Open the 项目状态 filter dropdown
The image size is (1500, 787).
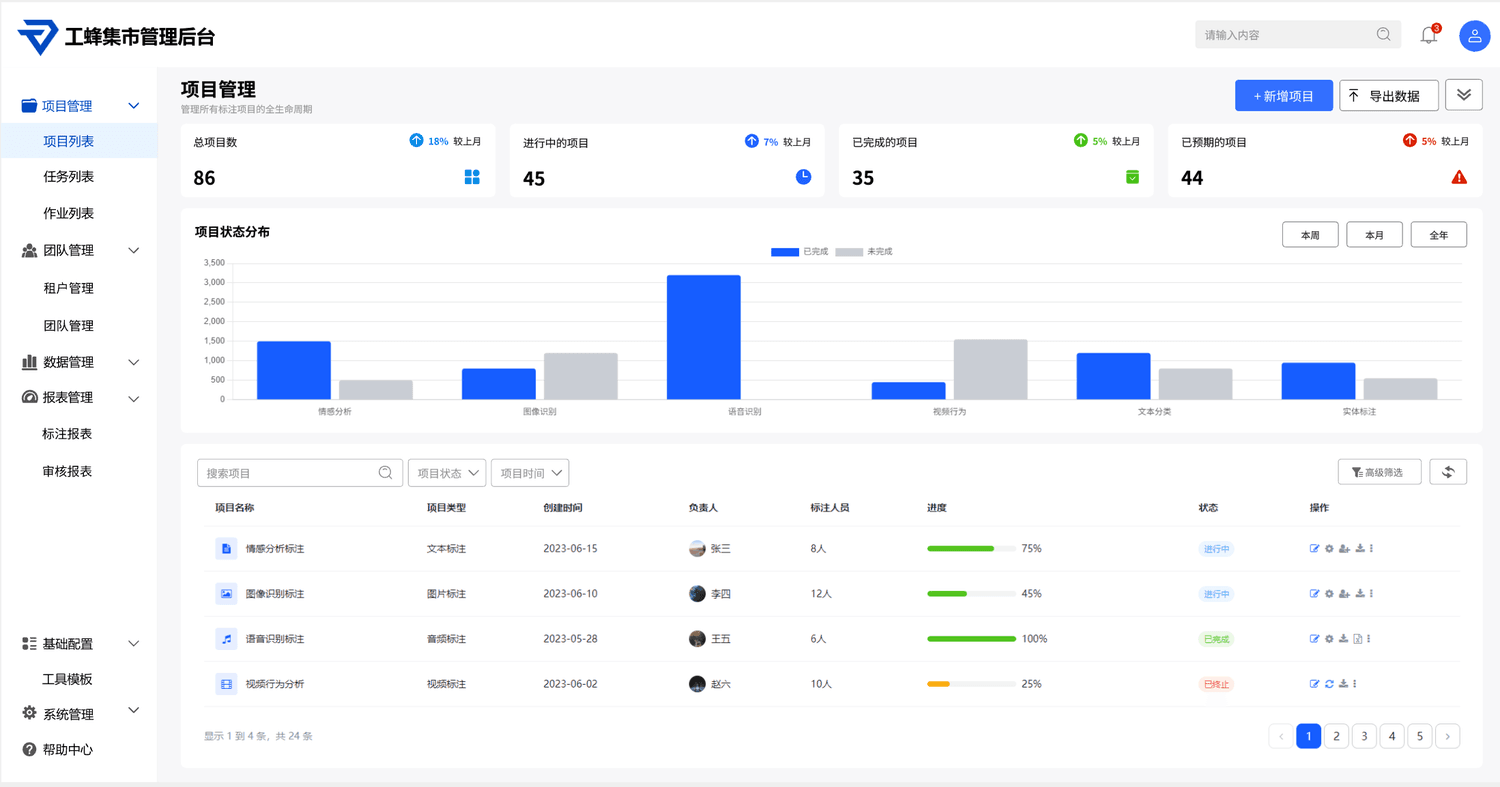(446, 473)
